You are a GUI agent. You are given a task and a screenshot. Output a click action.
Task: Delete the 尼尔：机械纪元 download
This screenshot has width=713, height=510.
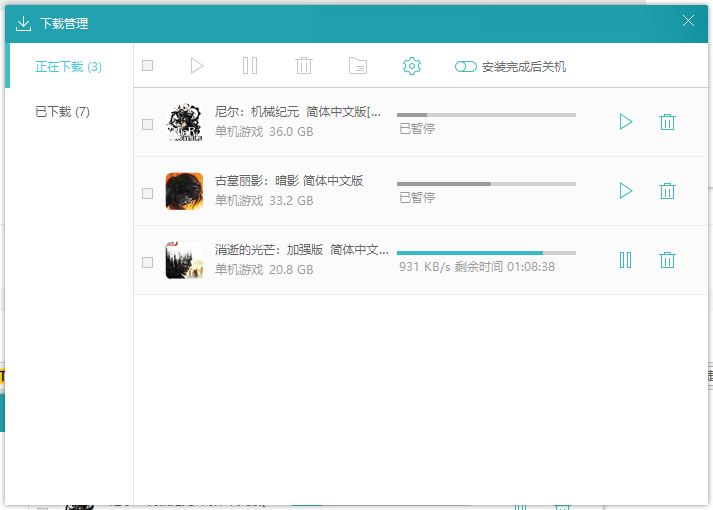(x=667, y=122)
